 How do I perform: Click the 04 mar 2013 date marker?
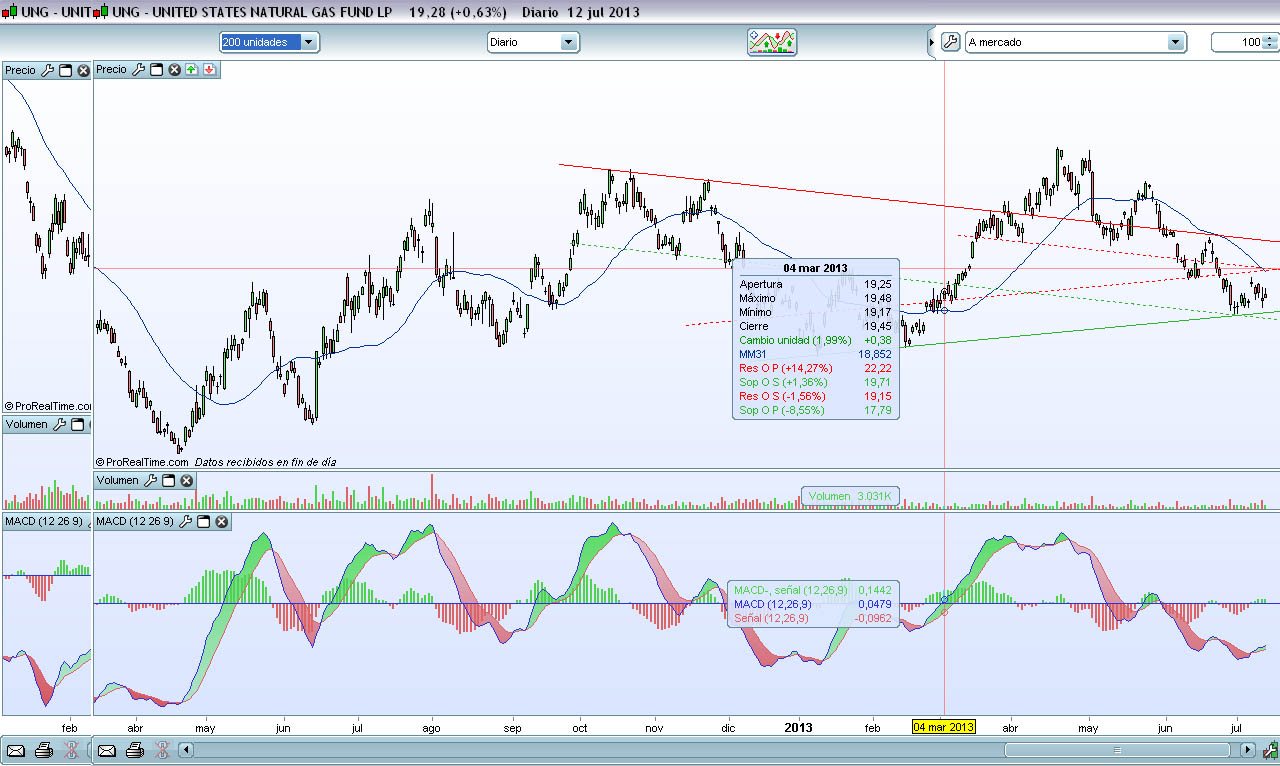[944, 727]
